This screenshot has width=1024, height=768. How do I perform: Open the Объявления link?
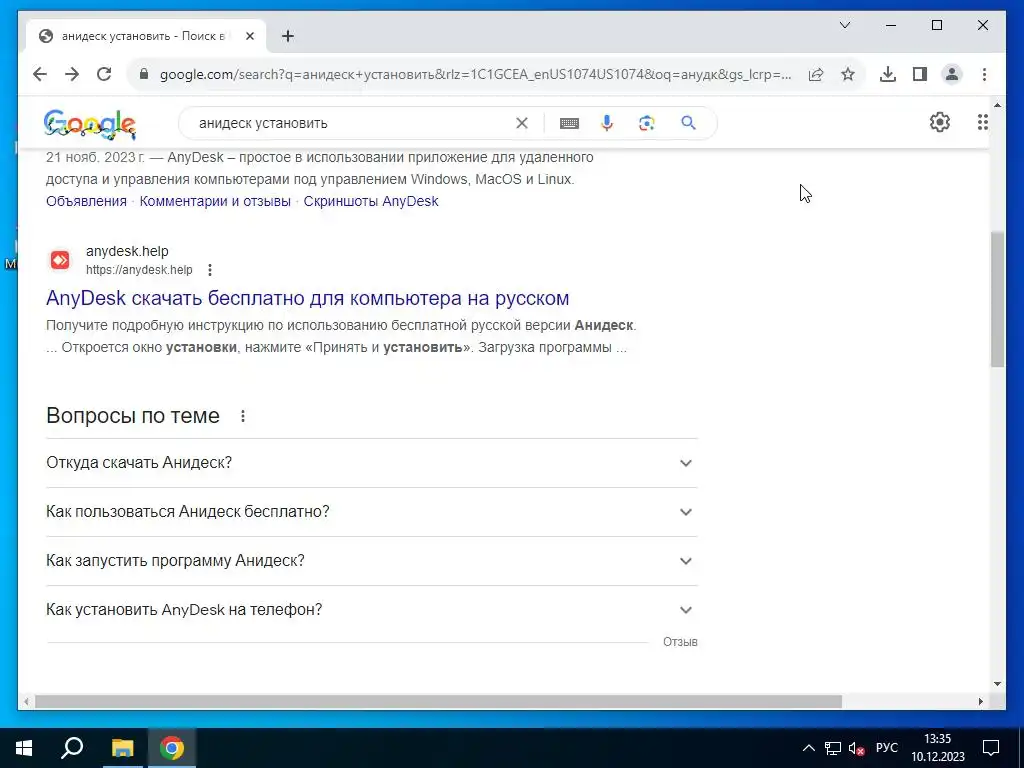[86, 201]
